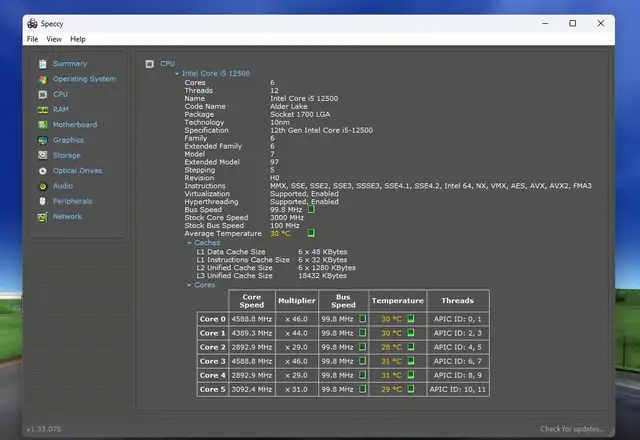Click the Hyperthreading label
This screenshot has width=640, height=440.
[x=211, y=202]
